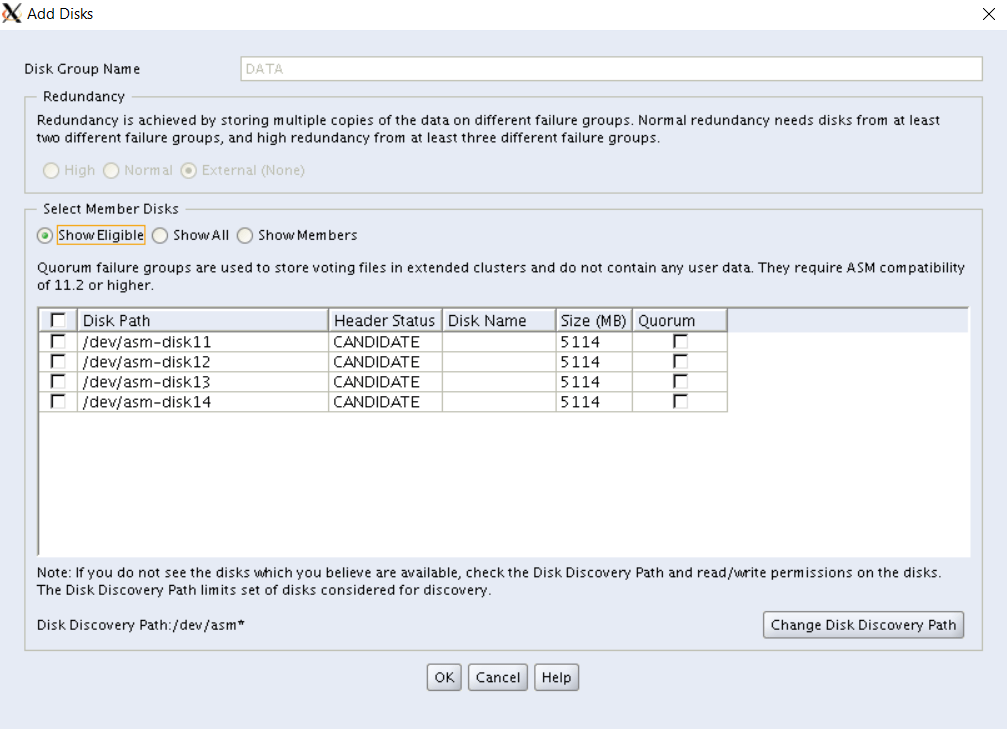Image resolution: width=1007 pixels, height=729 pixels.
Task: Select the Show Eligible radio button
Action: coord(45,236)
